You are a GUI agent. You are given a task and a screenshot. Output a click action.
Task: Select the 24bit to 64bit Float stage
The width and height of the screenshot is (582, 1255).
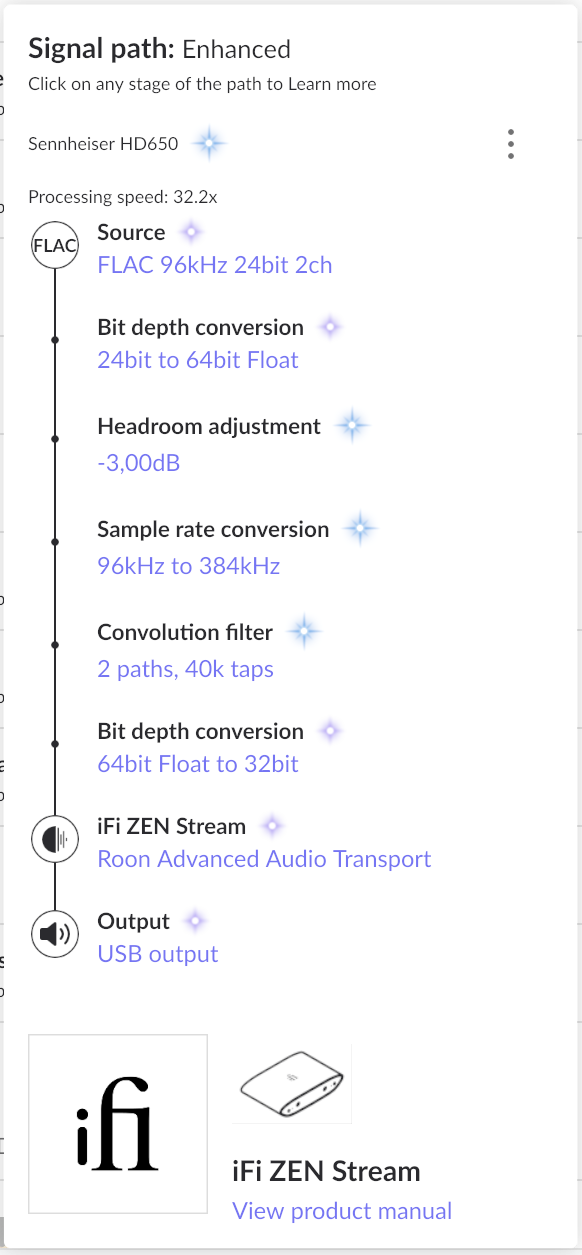click(x=198, y=360)
